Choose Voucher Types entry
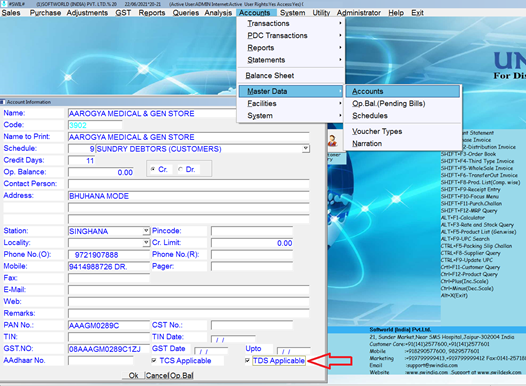 click(403, 131)
